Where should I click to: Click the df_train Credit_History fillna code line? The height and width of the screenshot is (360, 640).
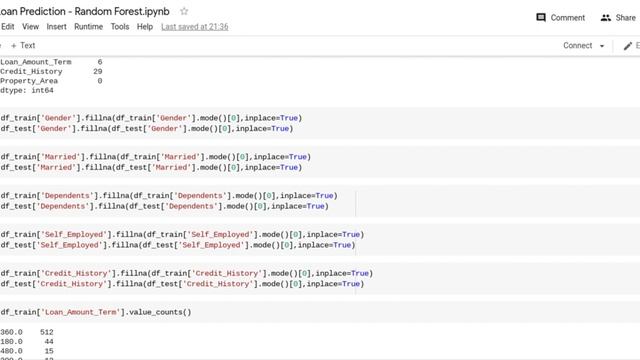tap(187, 273)
